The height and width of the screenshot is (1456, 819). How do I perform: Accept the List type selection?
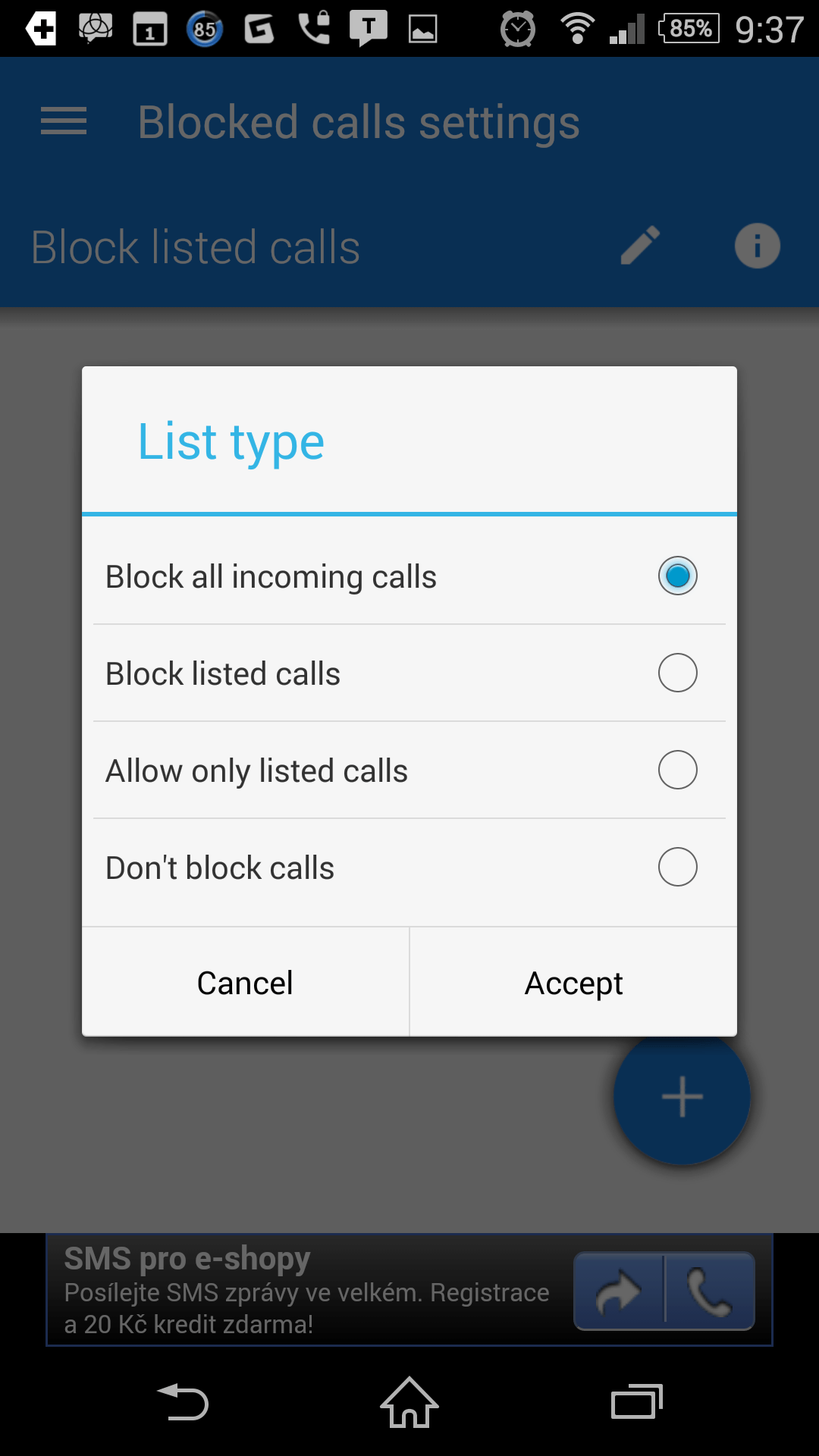pyautogui.click(x=573, y=982)
